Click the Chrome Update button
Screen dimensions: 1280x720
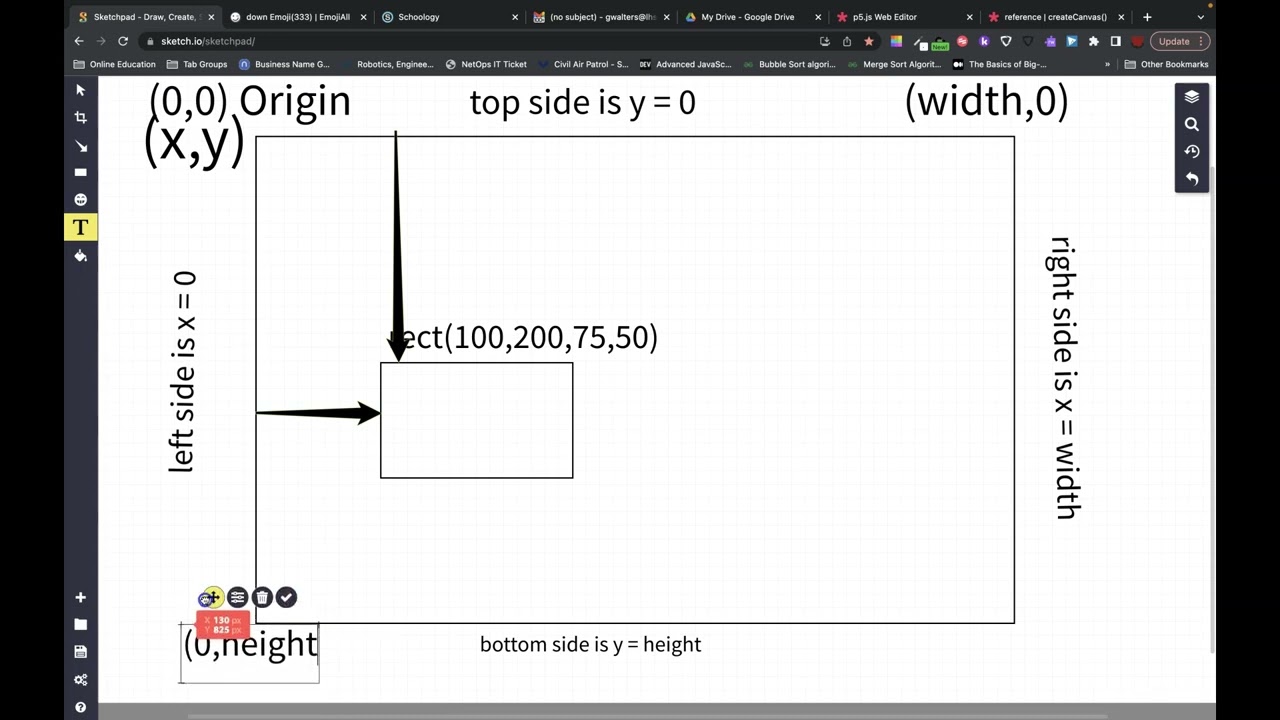[x=1179, y=41]
